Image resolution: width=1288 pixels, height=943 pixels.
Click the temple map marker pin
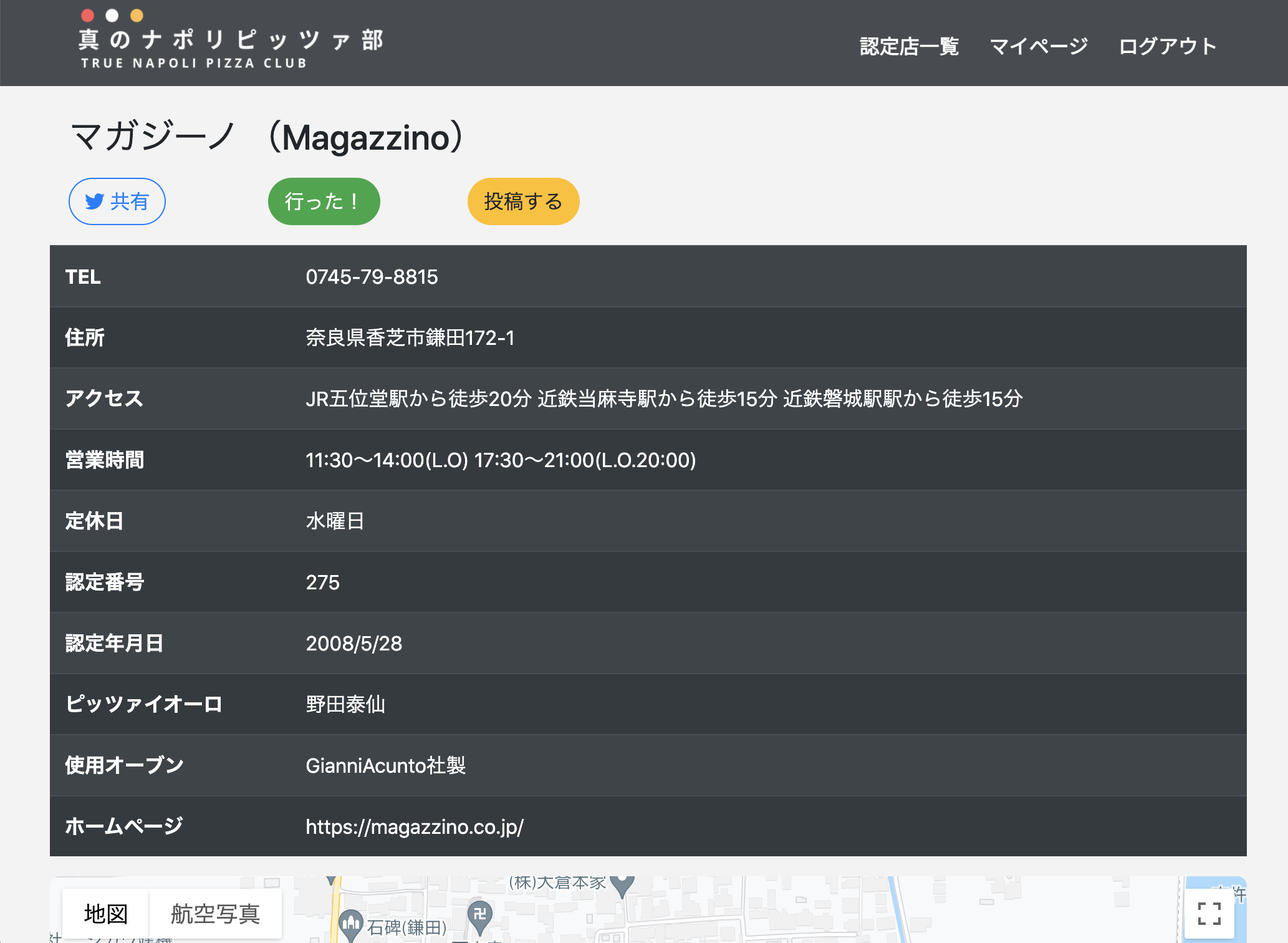[x=479, y=915]
